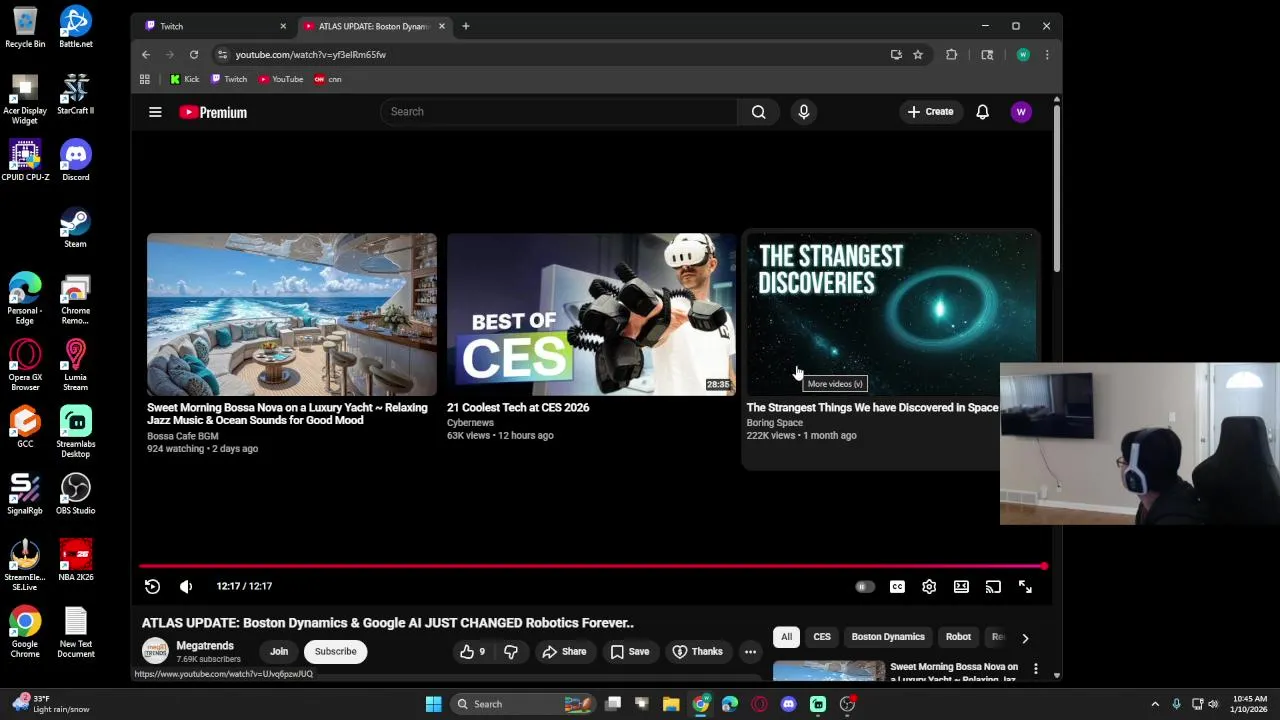
Task: Open the account avatar menu
Action: point(1021,112)
